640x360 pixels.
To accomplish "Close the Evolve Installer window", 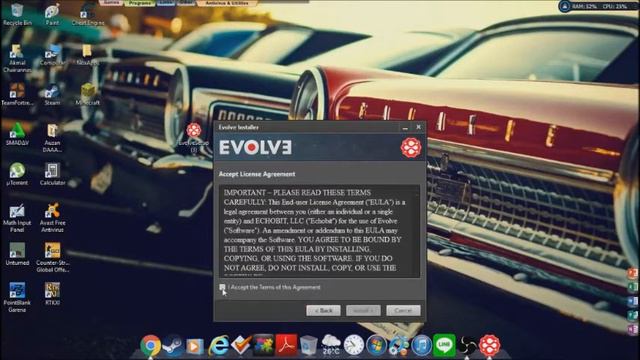I will point(418,127).
